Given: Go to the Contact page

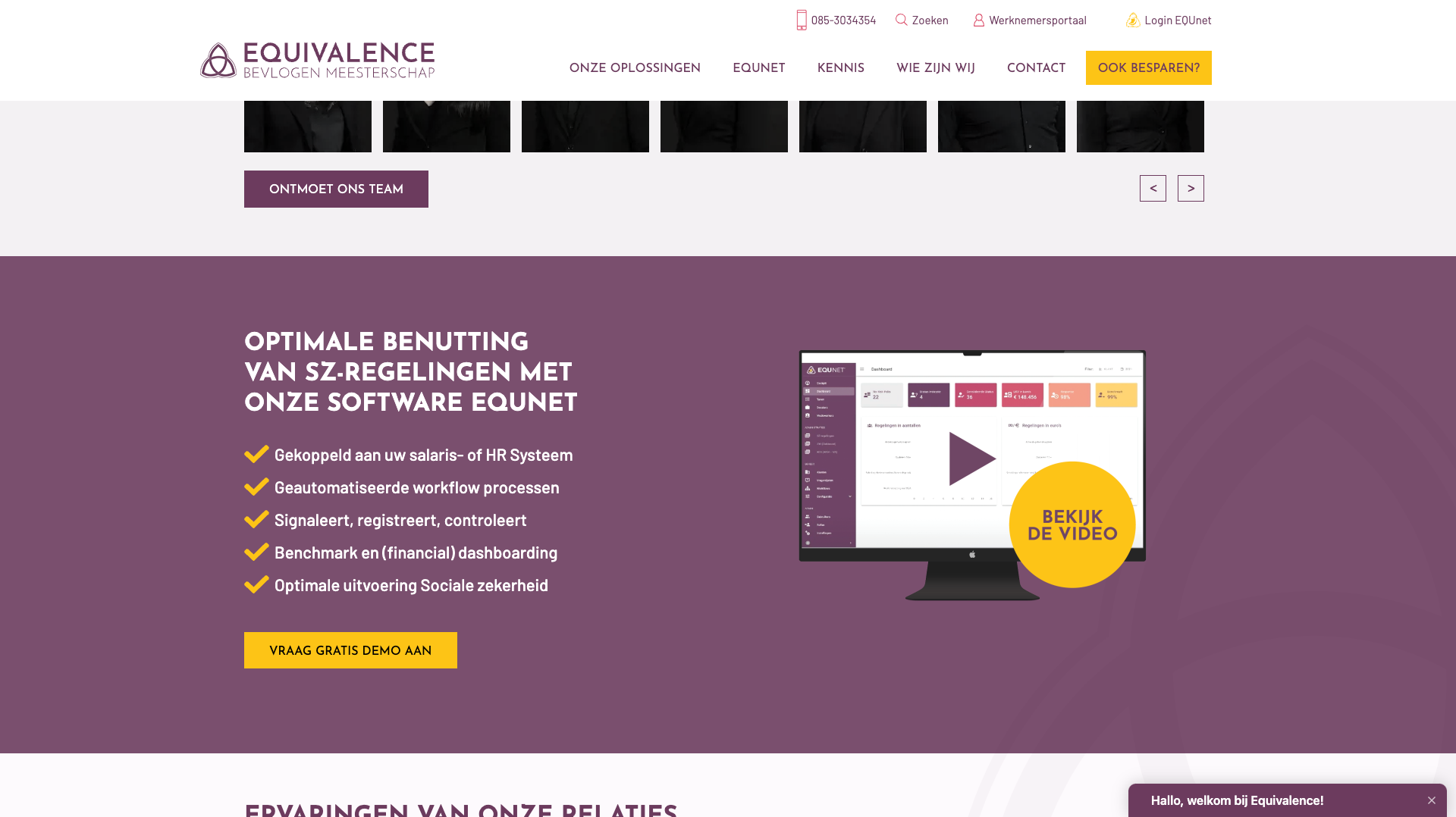Looking at the screenshot, I should (x=1036, y=68).
